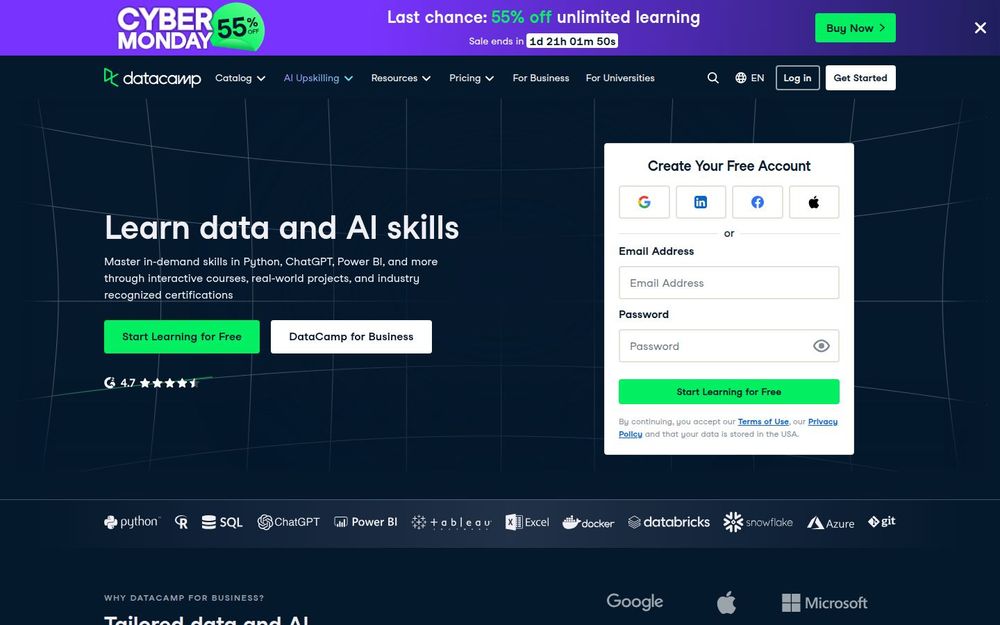
Task: Expand the Pricing menu
Action: pos(471,78)
